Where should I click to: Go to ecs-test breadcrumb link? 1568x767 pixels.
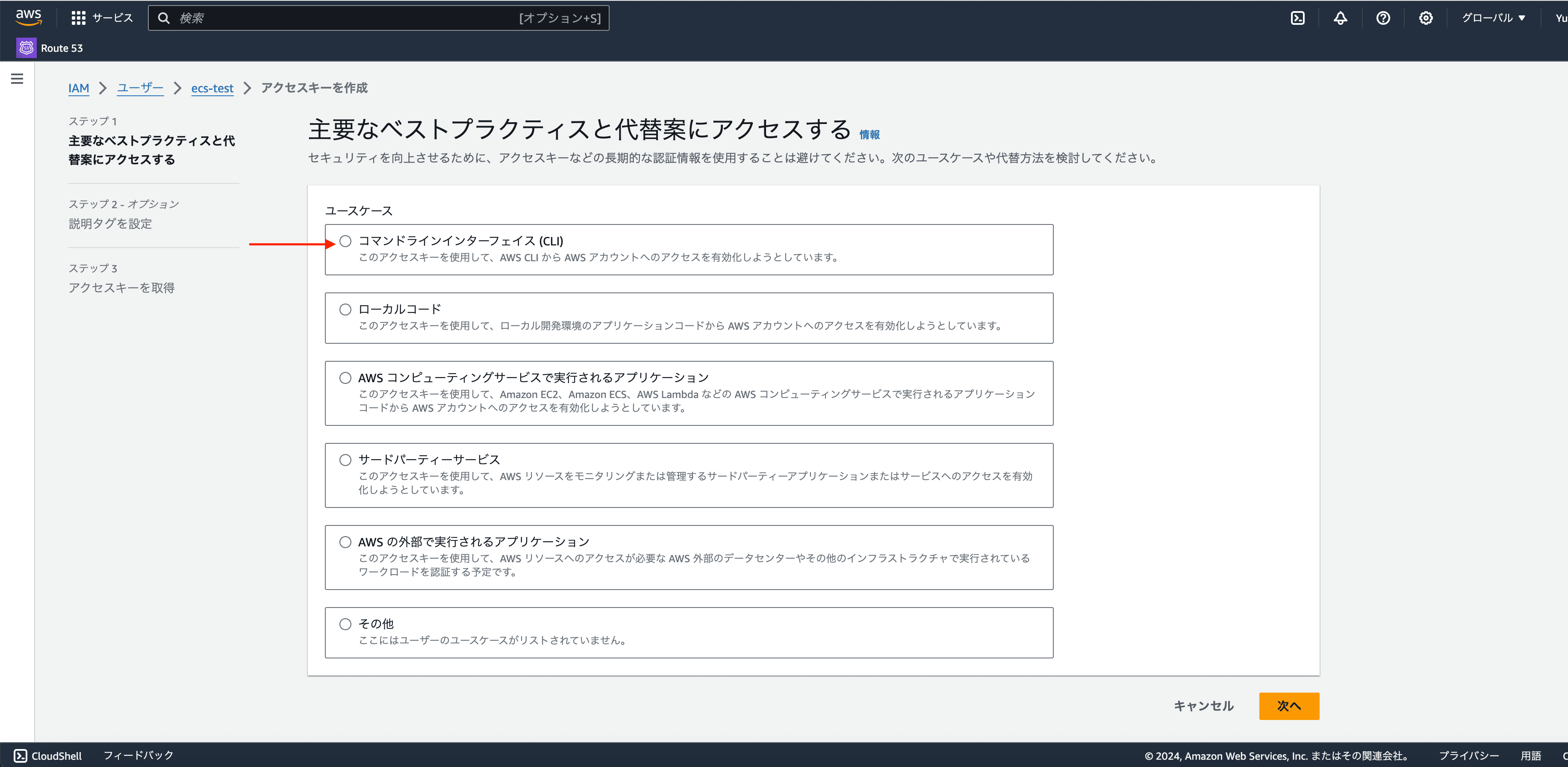[212, 88]
